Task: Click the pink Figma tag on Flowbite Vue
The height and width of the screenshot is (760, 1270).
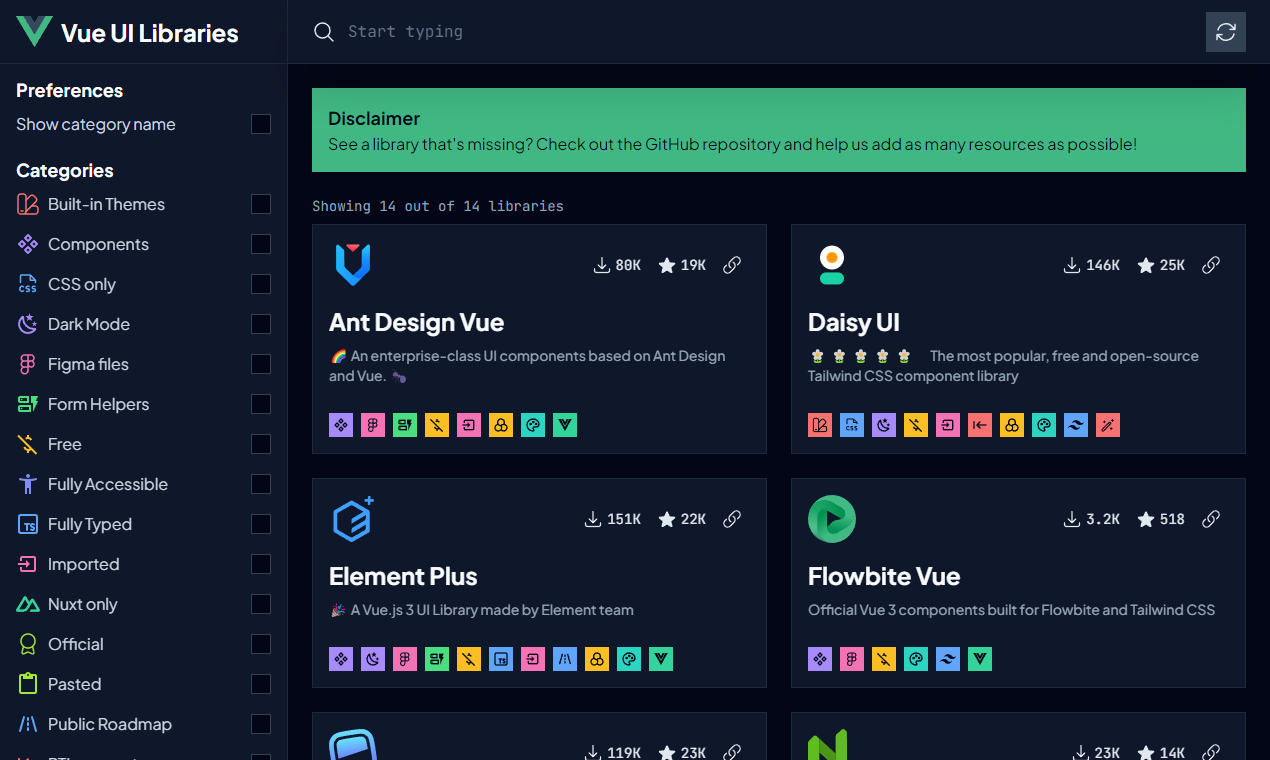Action: [x=852, y=659]
